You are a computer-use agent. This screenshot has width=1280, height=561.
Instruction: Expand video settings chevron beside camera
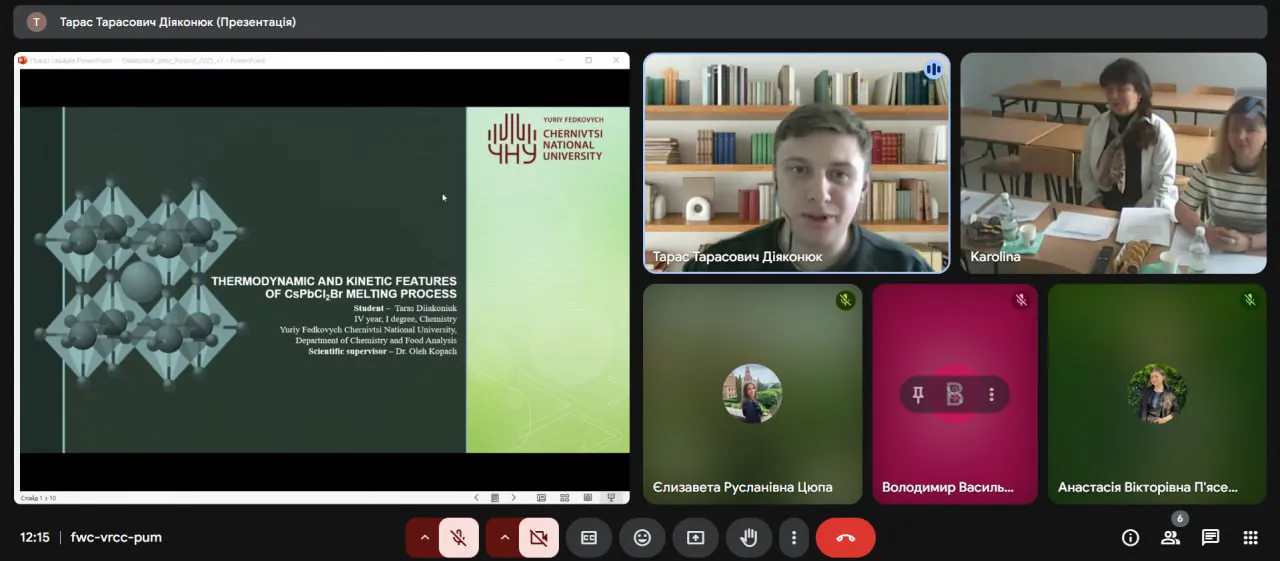click(x=504, y=538)
